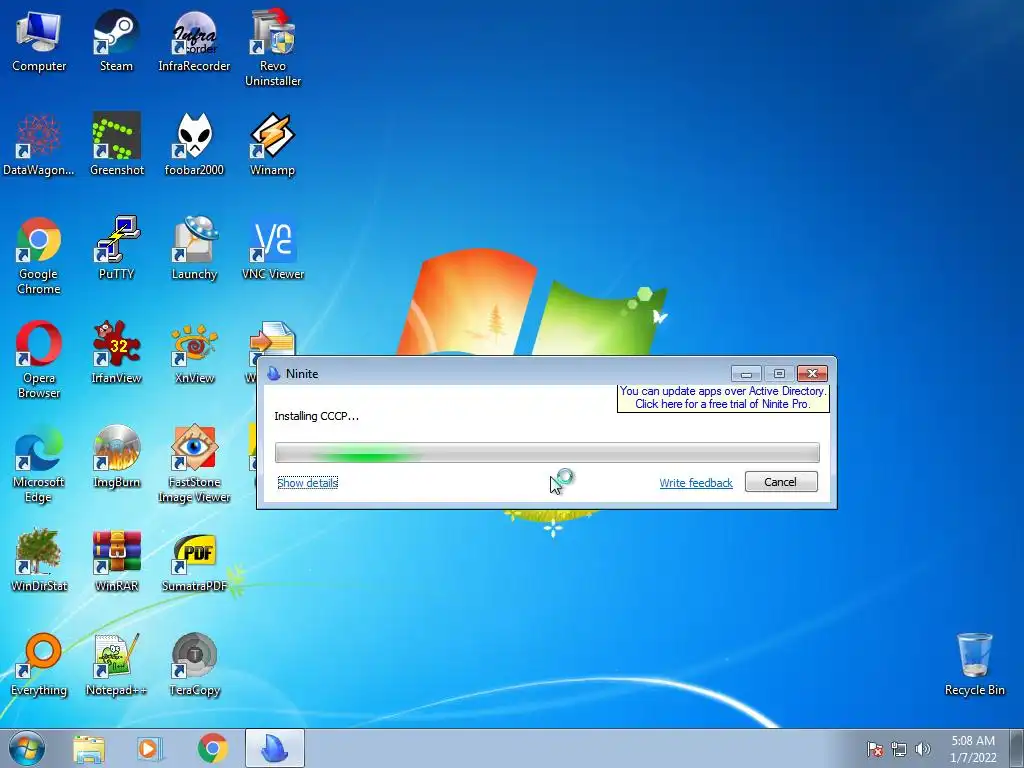Screen dimensions: 1024x768
Task: Select the DataWagon desktop shortcut
Action: click(x=39, y=144)
